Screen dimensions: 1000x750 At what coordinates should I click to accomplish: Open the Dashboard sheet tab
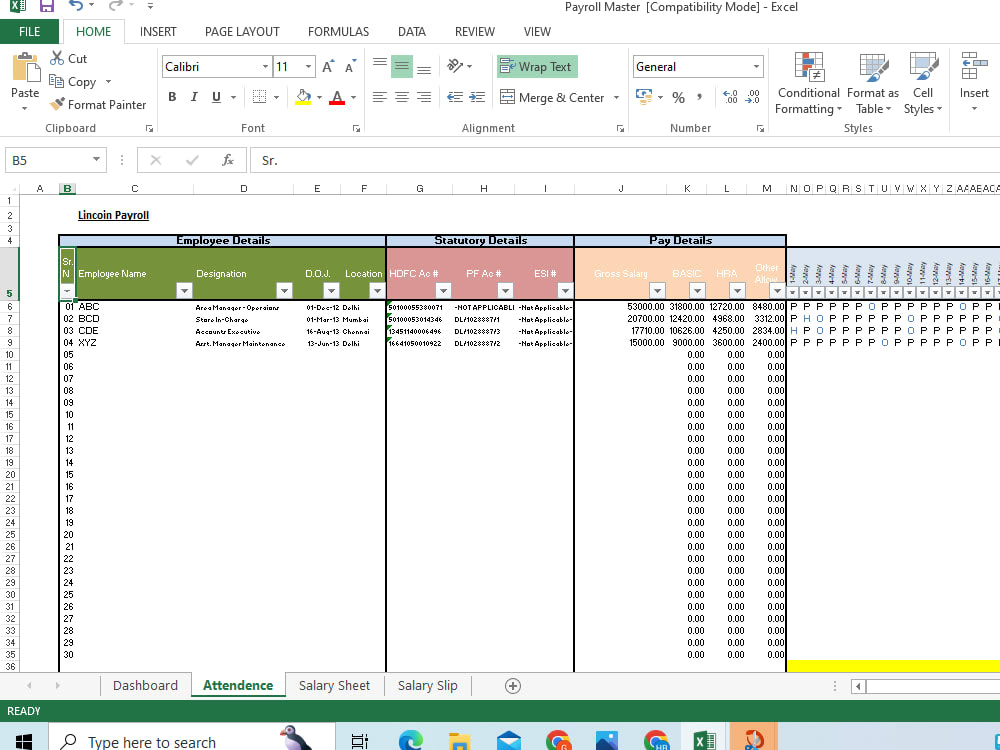pos(145,686)
